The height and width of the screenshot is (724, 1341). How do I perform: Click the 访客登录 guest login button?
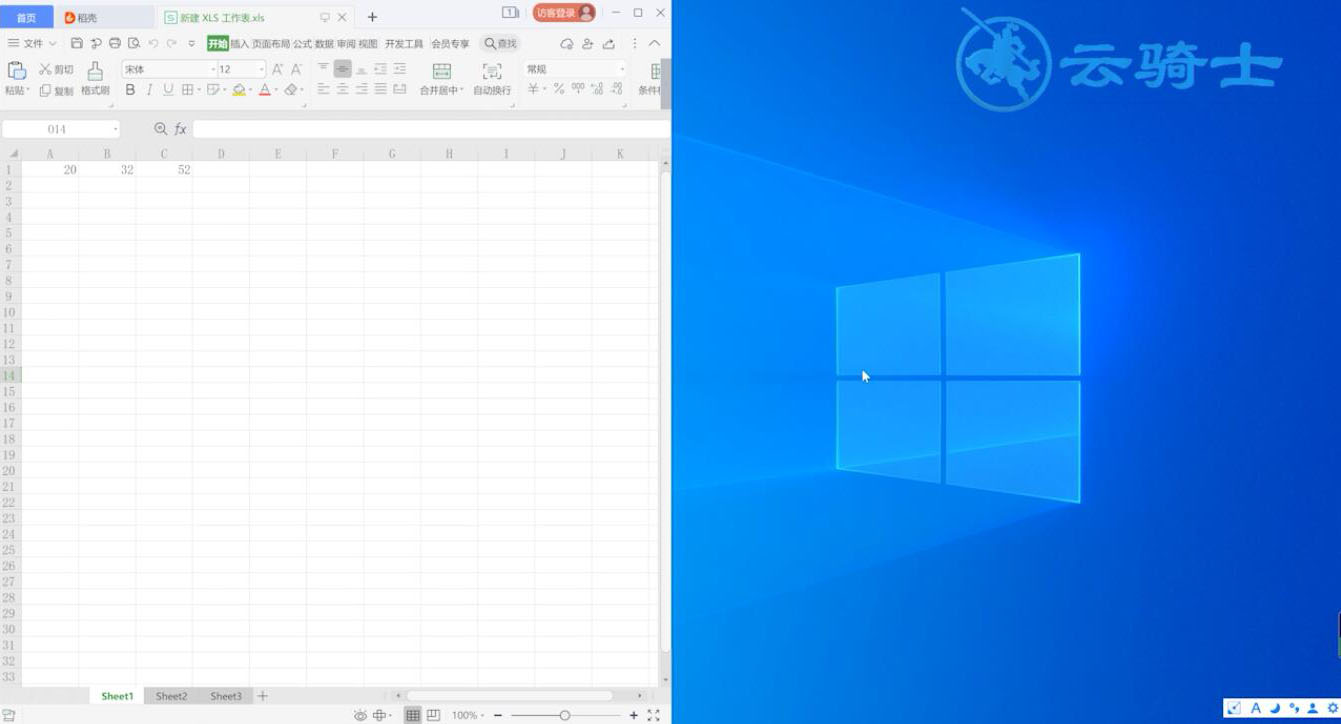[x=564, y=13]
